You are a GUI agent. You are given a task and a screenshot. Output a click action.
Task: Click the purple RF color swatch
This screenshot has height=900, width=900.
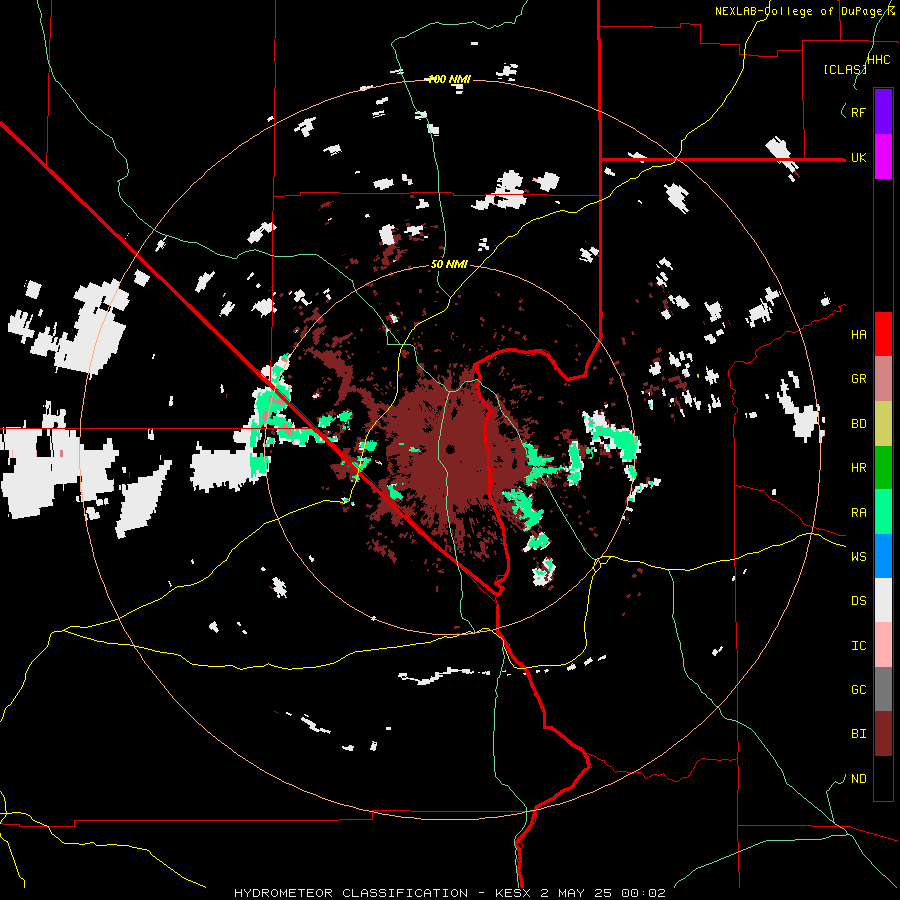coord(883,112)
